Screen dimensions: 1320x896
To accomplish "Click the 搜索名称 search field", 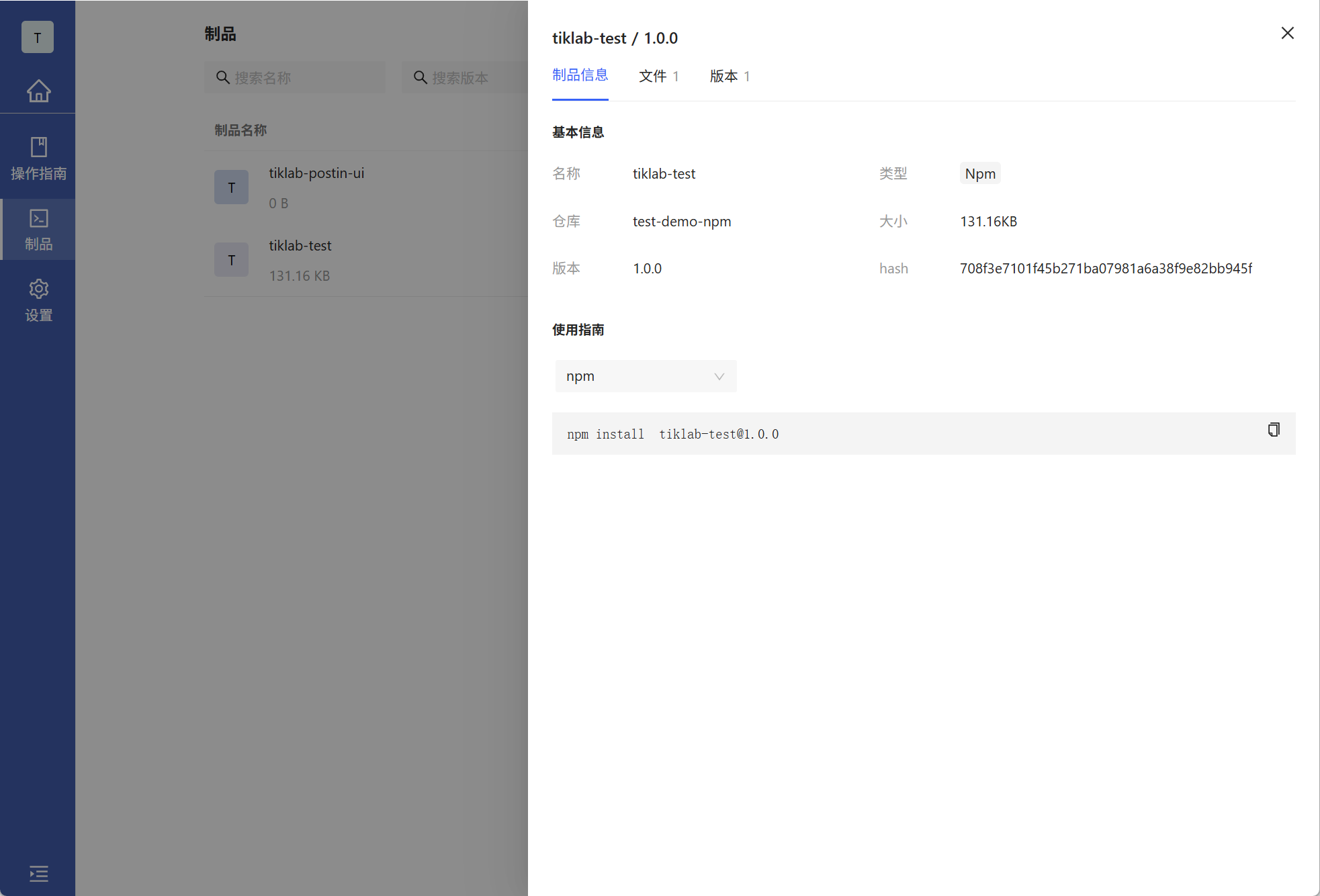I will tap(296, 78).
